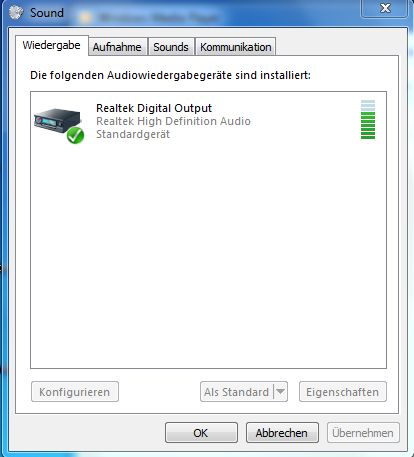Viewport: 414px width, 457px height.
Task: Click the Sound speaker icon in title bar
Action: (x=16, y=13)
